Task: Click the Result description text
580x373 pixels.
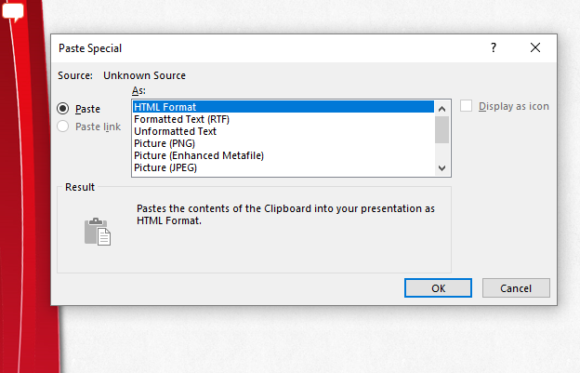Action: click(285, 215)
